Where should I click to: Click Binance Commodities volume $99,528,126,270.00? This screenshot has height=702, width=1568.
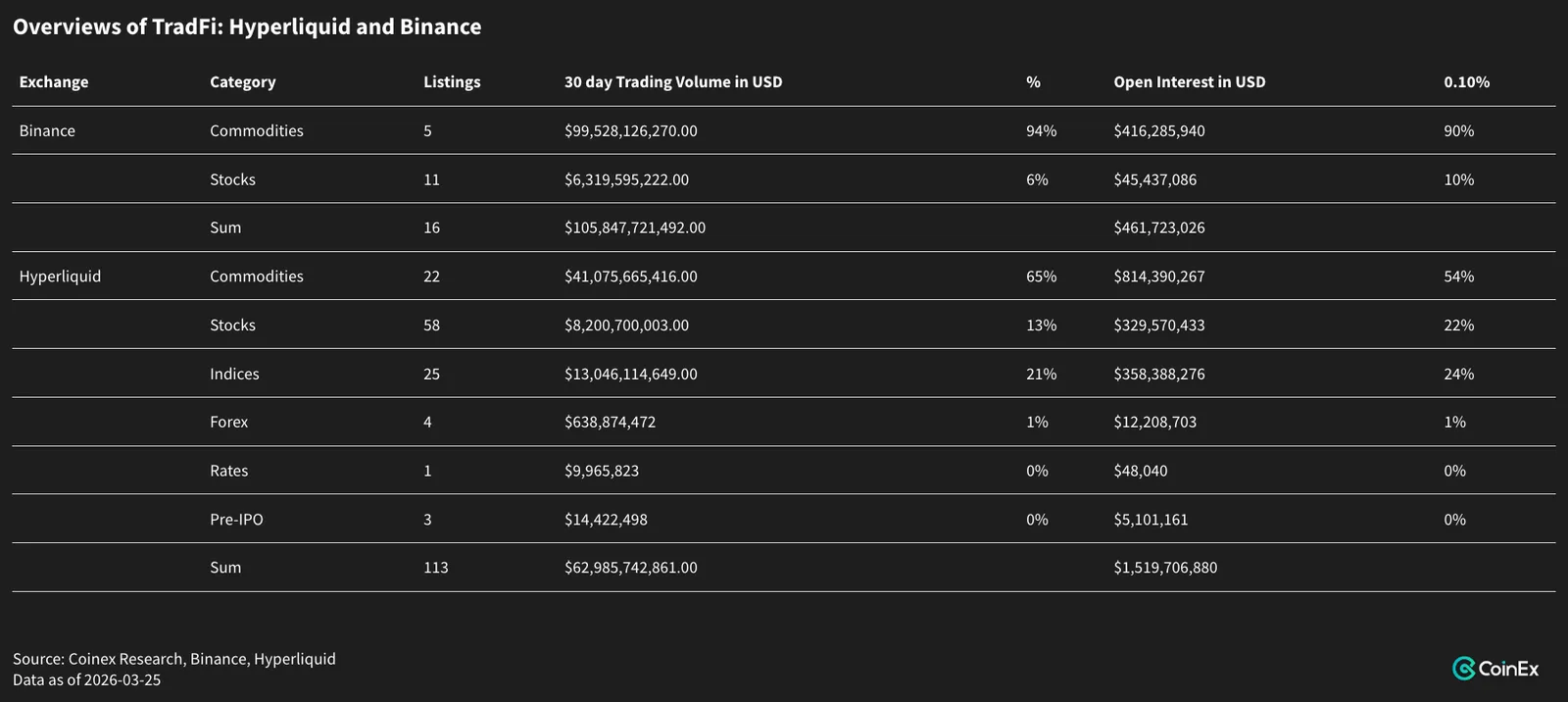631,130
